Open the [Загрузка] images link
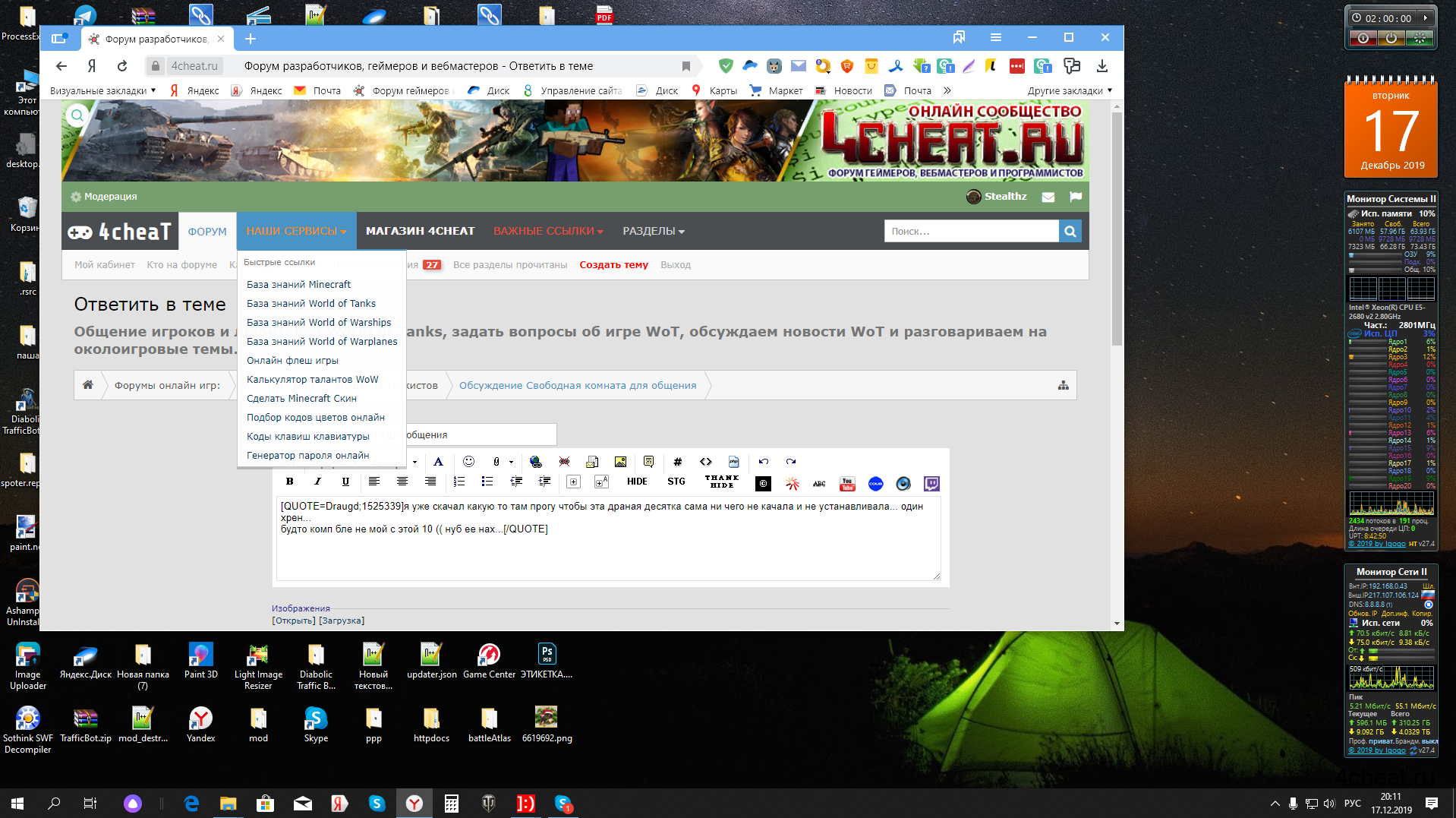Screen dimensions: 1456x818 [342, 621]
